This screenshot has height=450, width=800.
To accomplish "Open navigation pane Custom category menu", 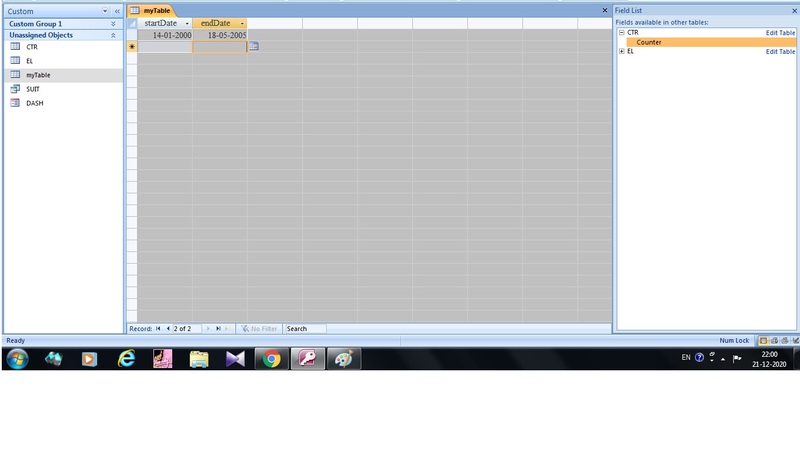I will (x=105, y=11).
